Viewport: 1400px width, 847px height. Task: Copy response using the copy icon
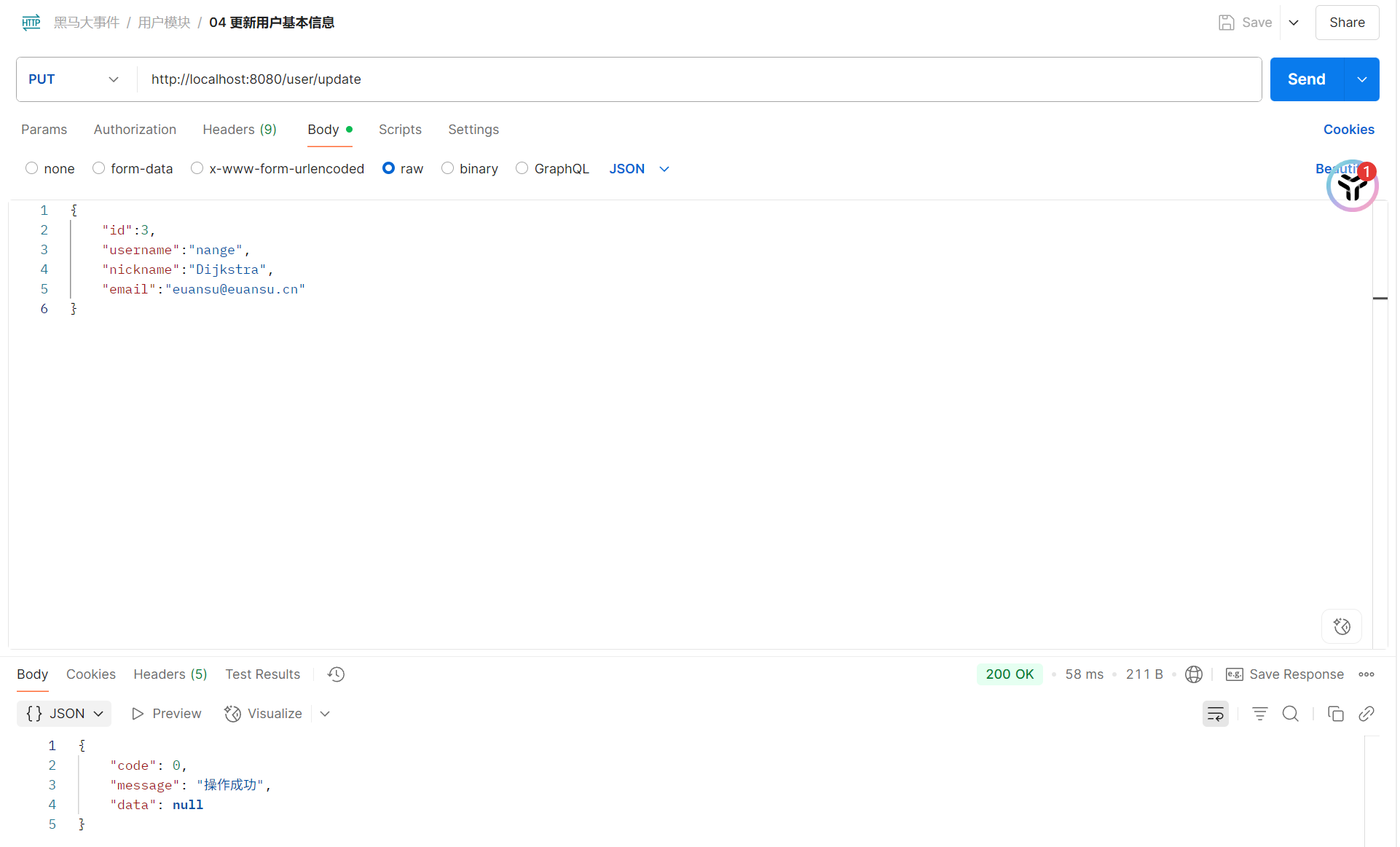pos(1335,714)
